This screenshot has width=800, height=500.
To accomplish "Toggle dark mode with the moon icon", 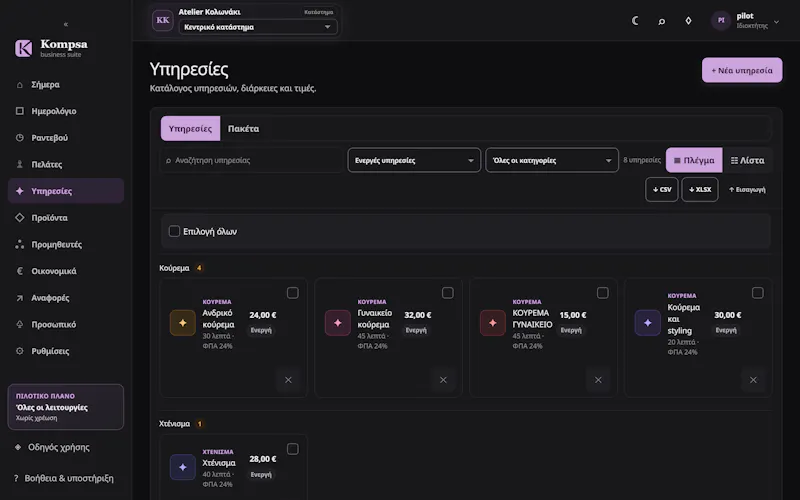I will tap(635, 21).
